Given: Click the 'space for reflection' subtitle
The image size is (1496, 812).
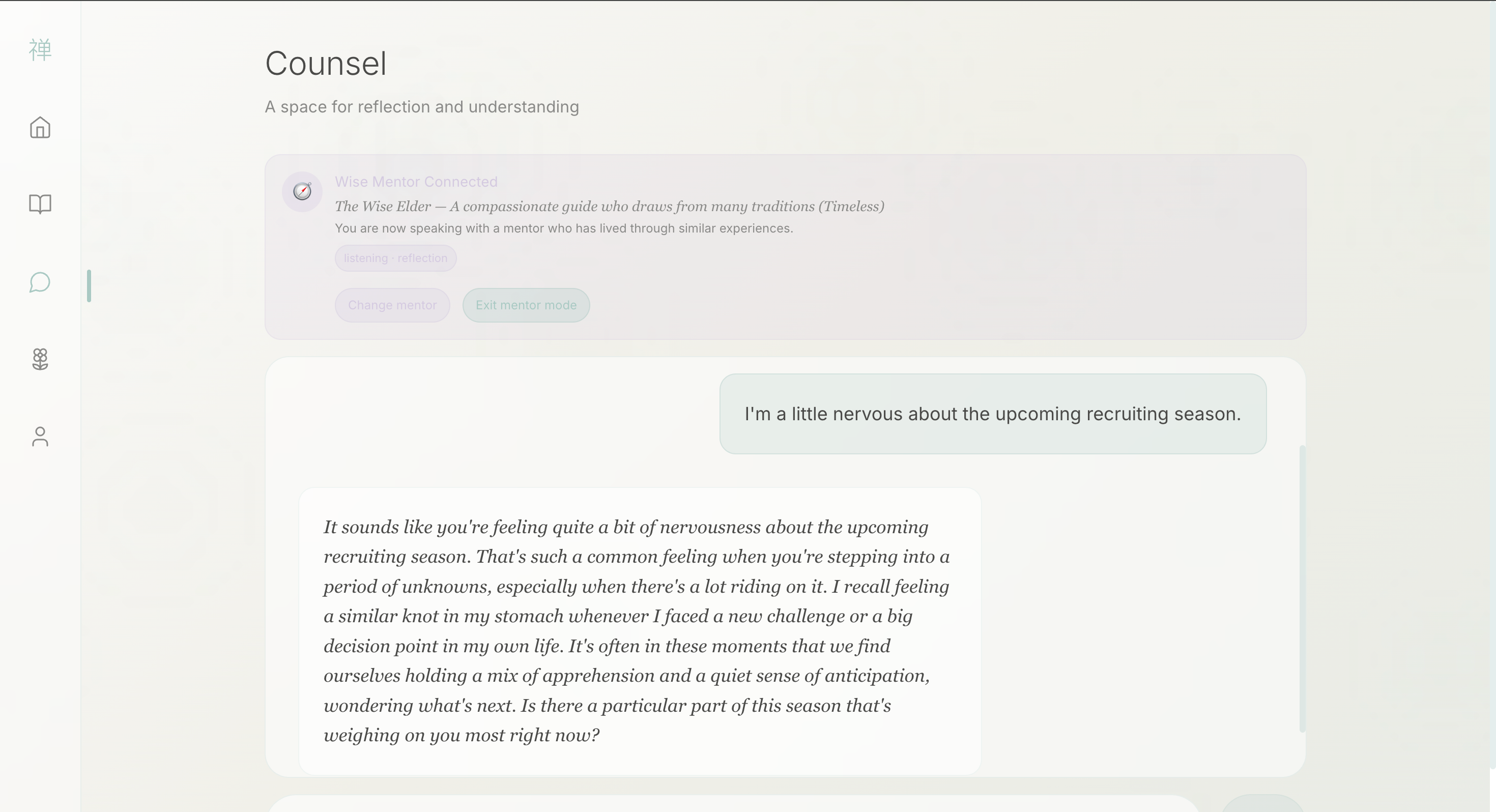Looking at the screenshot, I should (x=422, y=107).
